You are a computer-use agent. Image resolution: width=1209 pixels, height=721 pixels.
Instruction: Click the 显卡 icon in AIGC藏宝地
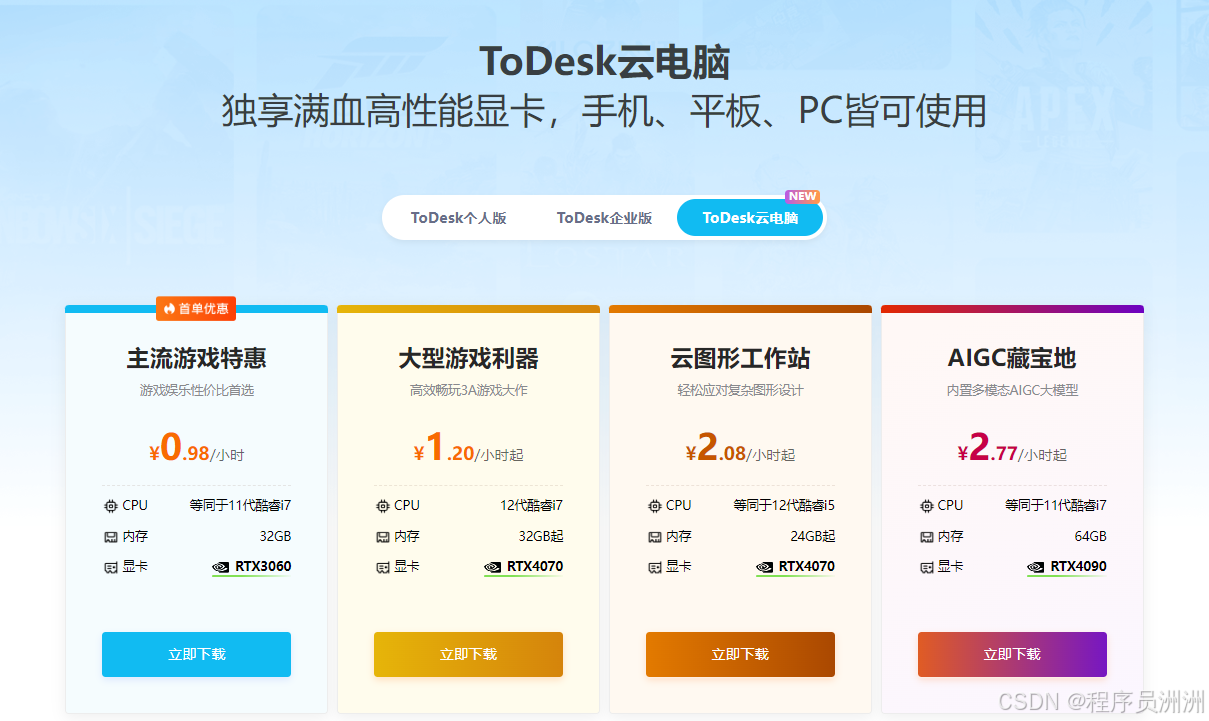[926, 568]
